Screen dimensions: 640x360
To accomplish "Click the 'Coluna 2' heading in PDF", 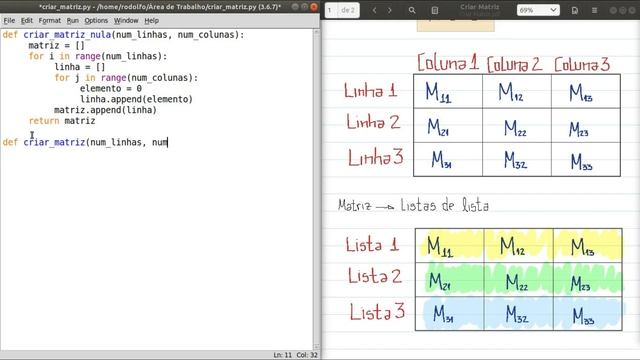I will 515,64.
